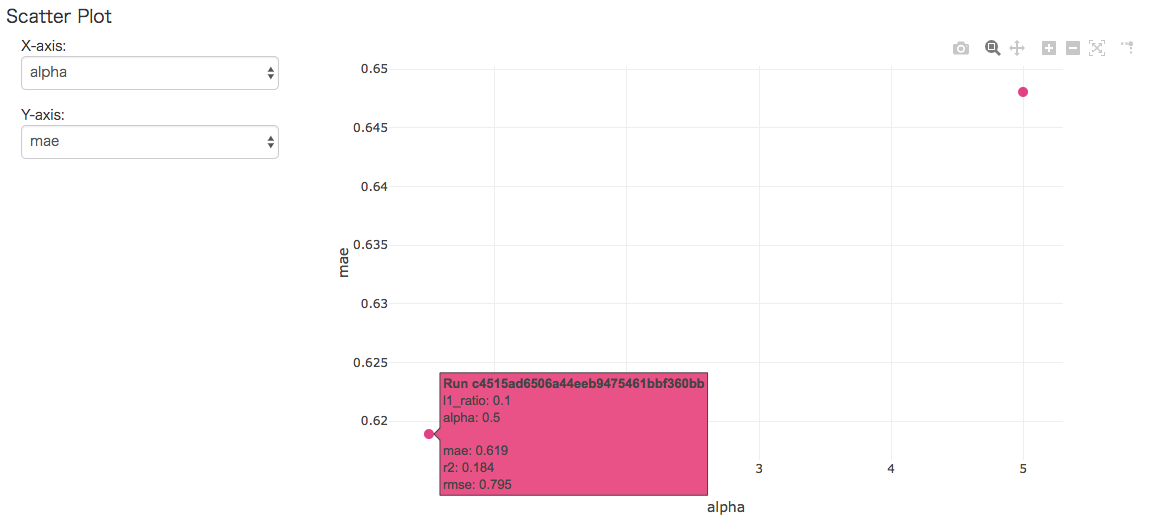
Task: Download the plot as PNG with camera icon
Action: click(x=961, y=48)
